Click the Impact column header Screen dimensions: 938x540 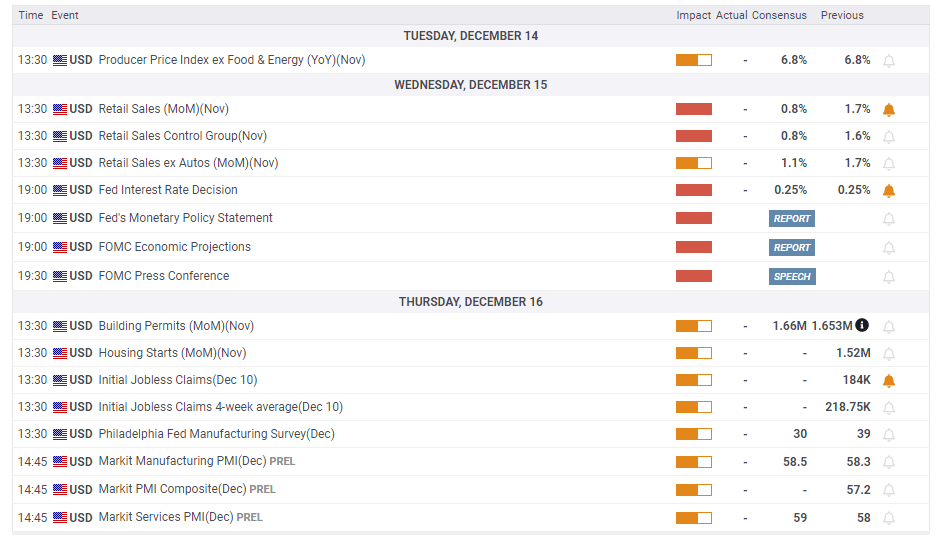pyautogui.click(x=693, y=15)
